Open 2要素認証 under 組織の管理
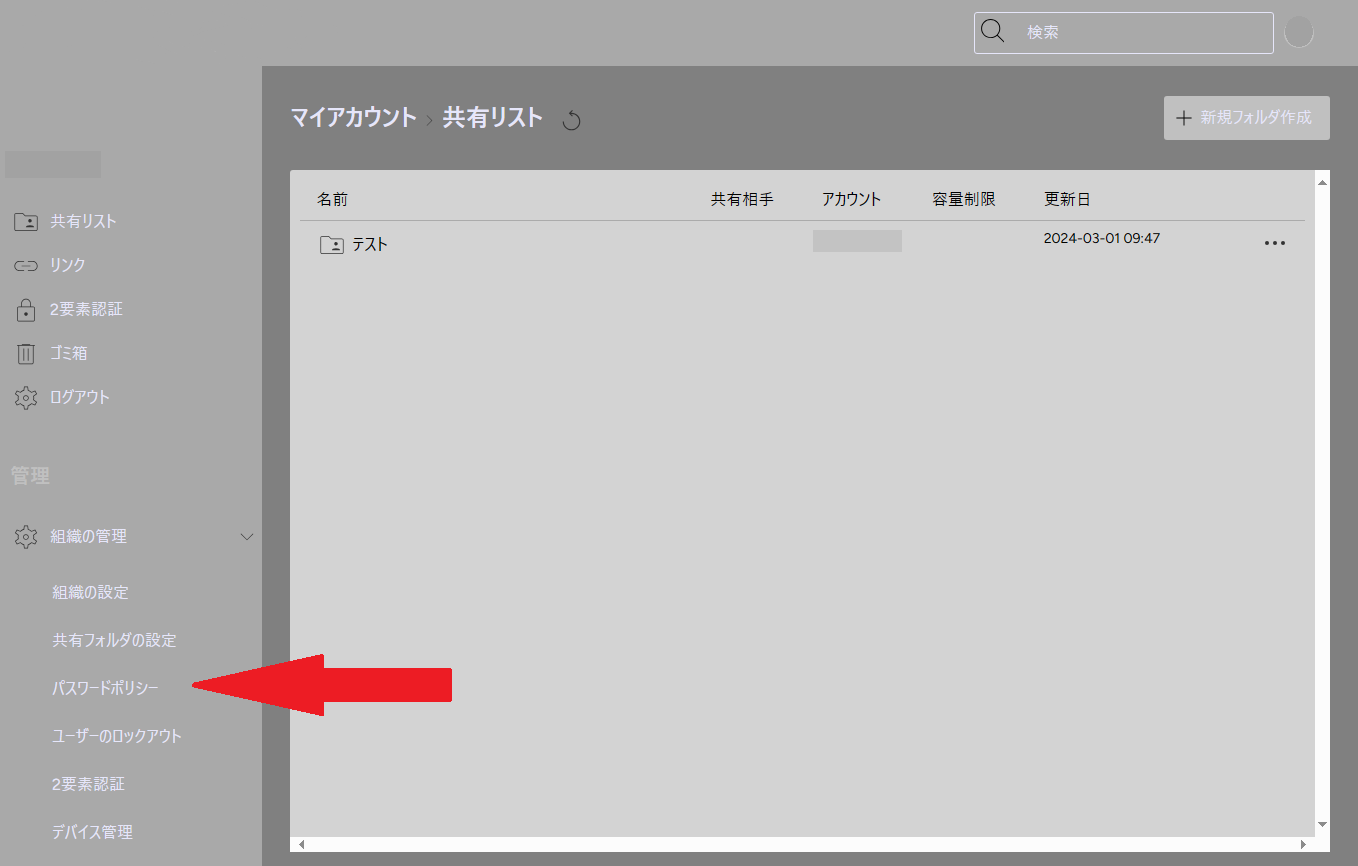This screenshot has height=866, width=1358. (x=89, y=784)
